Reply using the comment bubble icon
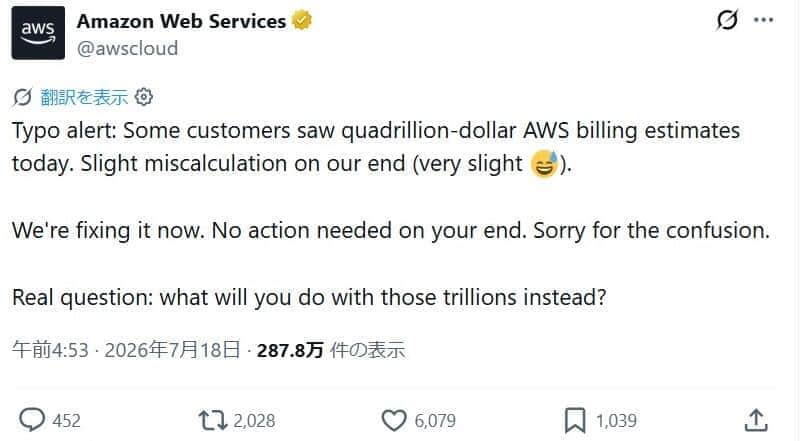Screen dimensions: 805x441 coord(32,420)
